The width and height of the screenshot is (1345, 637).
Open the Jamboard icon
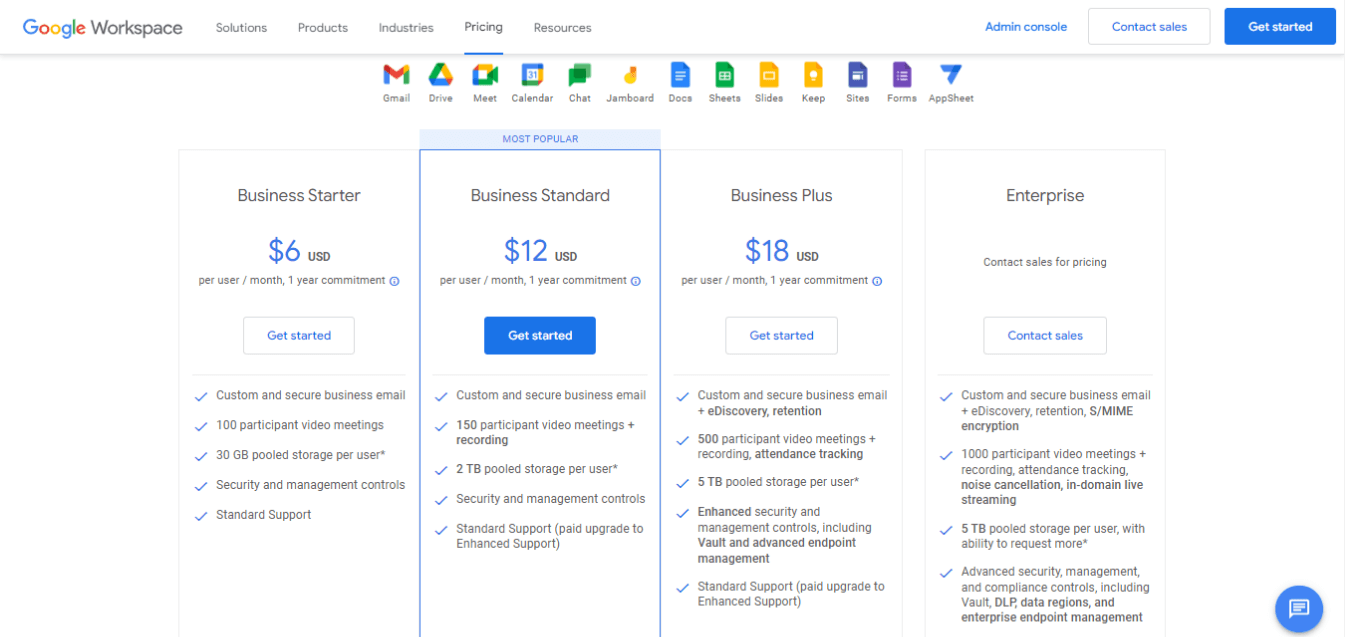click(630, 75)
